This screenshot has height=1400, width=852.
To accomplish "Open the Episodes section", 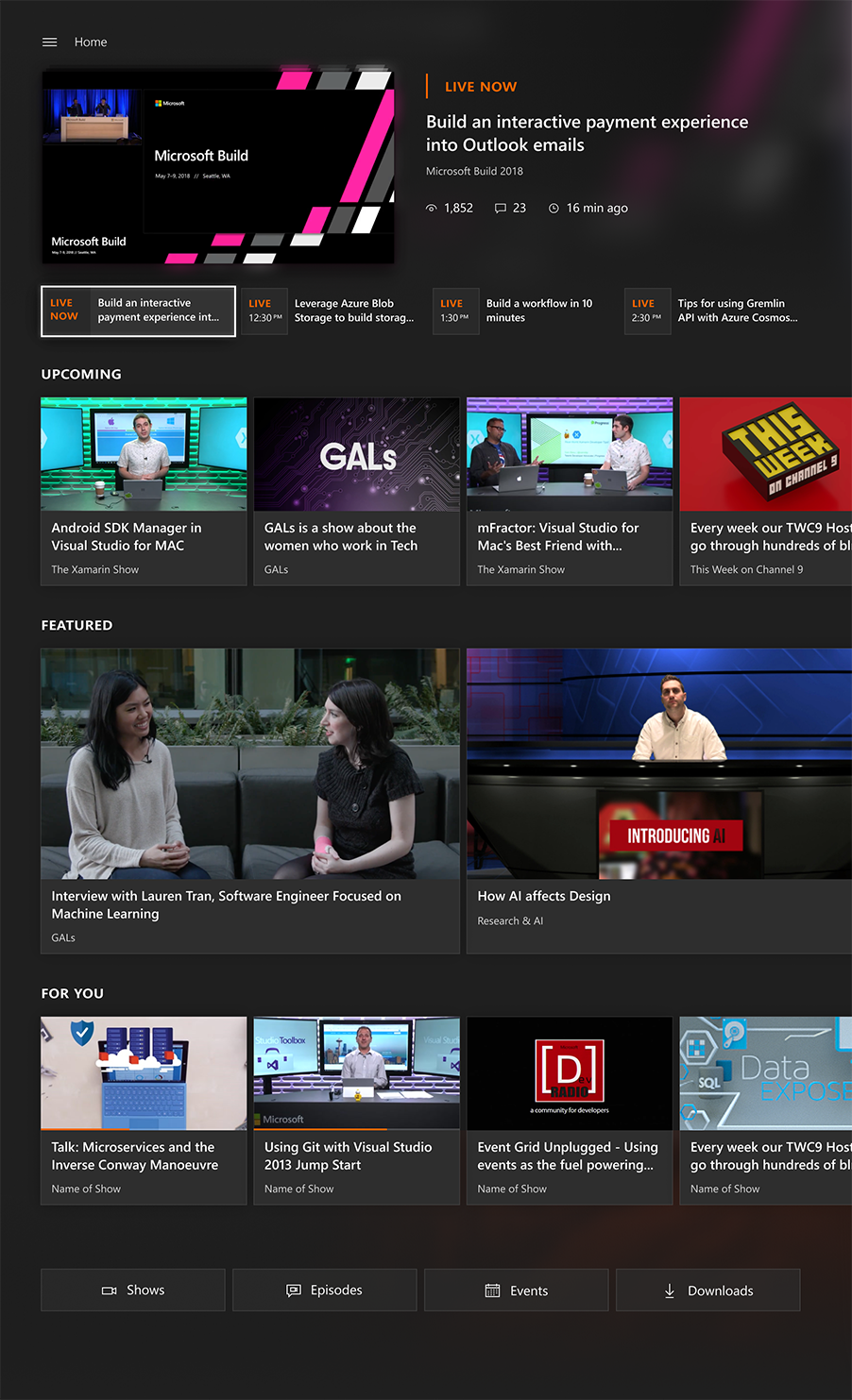I will pos(325,1290).
